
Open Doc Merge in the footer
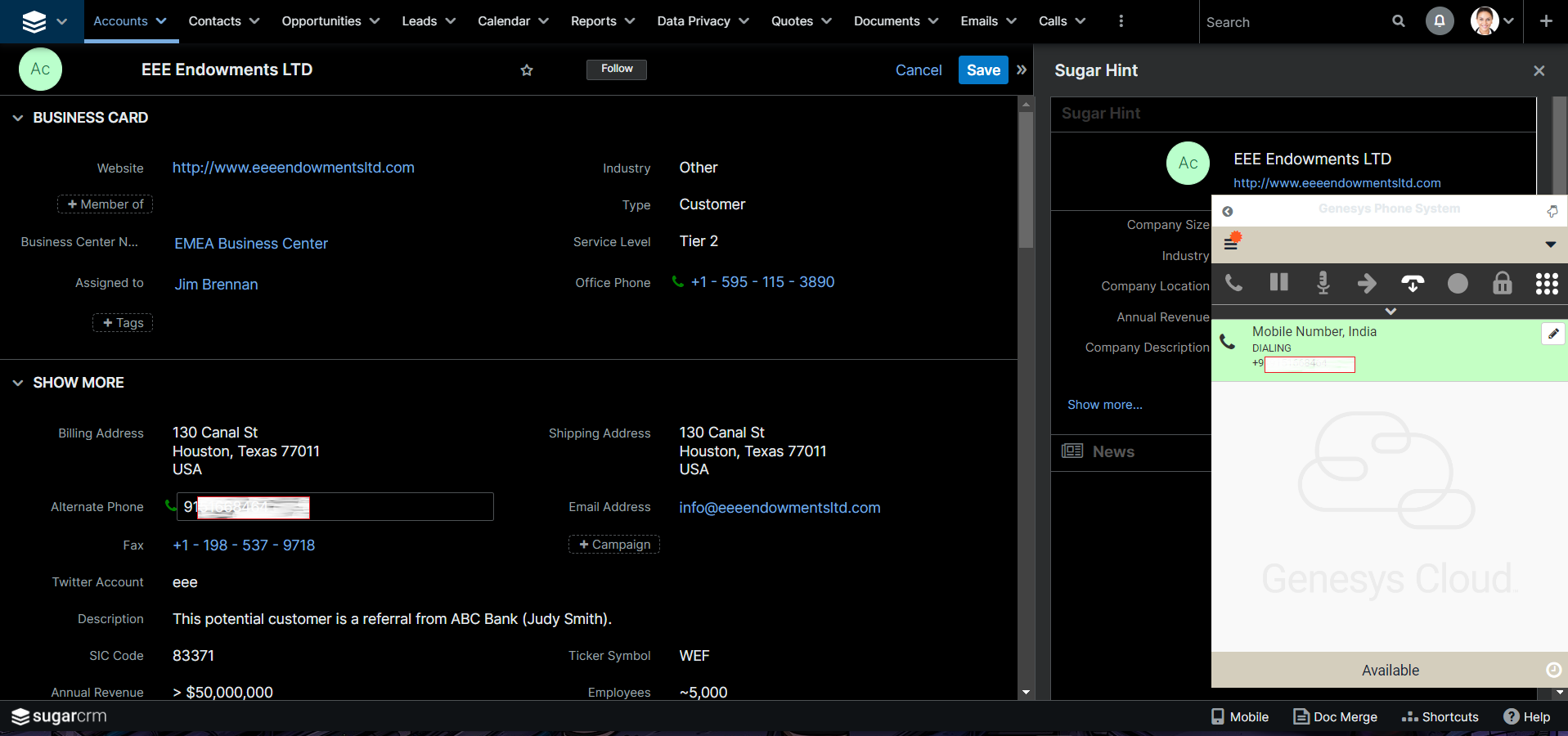pyautogui.click(x=1335, y=717)
